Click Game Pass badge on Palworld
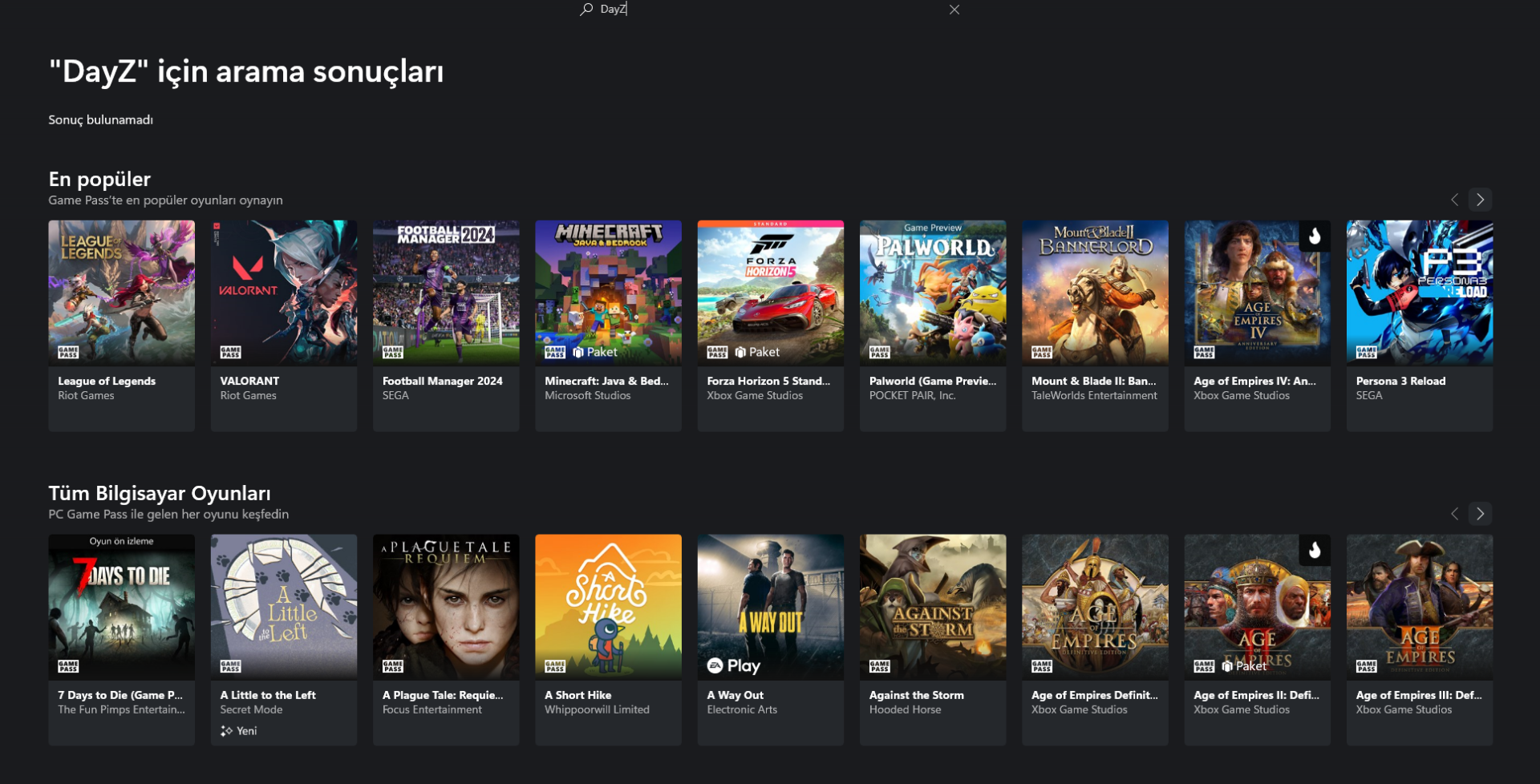The image size is (1540, 784). tap(880, 352)
